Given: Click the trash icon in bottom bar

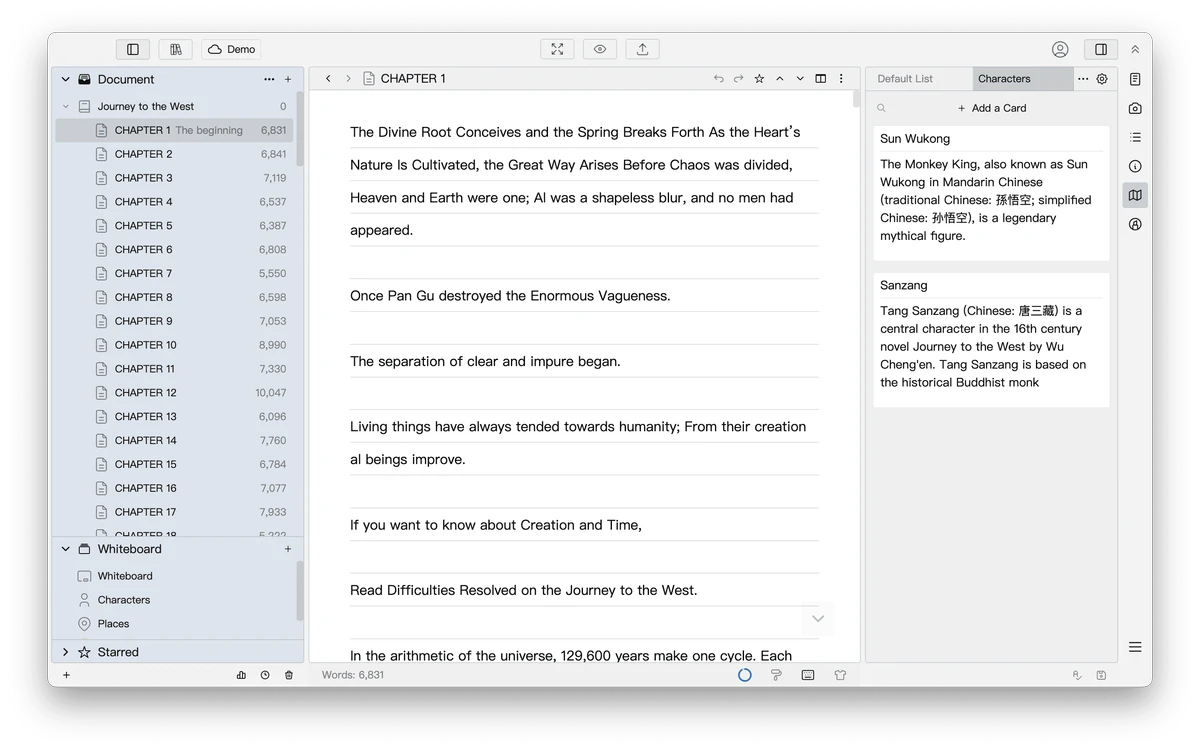Looking at the screenshot, I should [289, 675].
